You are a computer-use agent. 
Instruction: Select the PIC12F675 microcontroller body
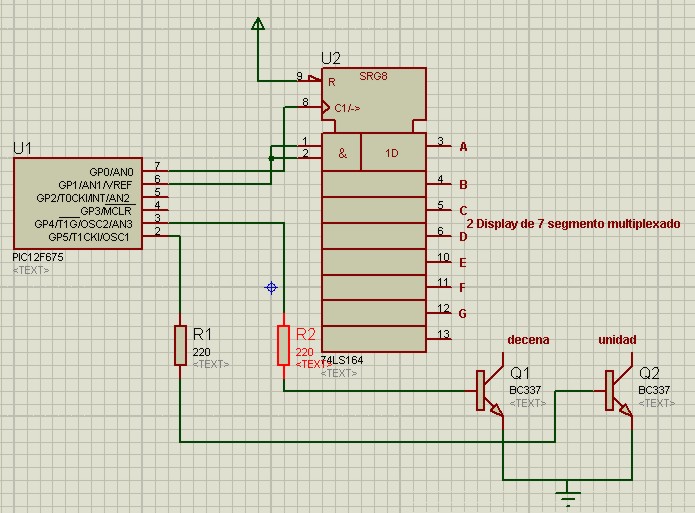coord(76,203)
